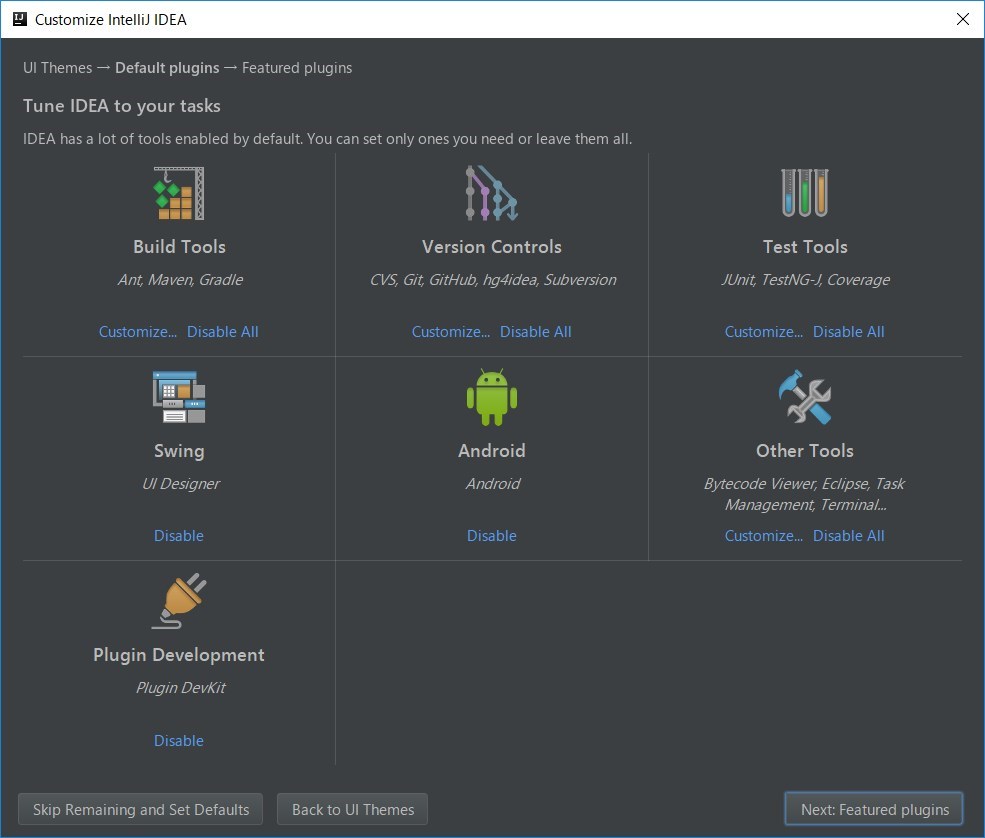Click the 'Tune IDEA to your tasks' heading
Image resolution: width=985 pixels, height=838 pixels.
122,106
